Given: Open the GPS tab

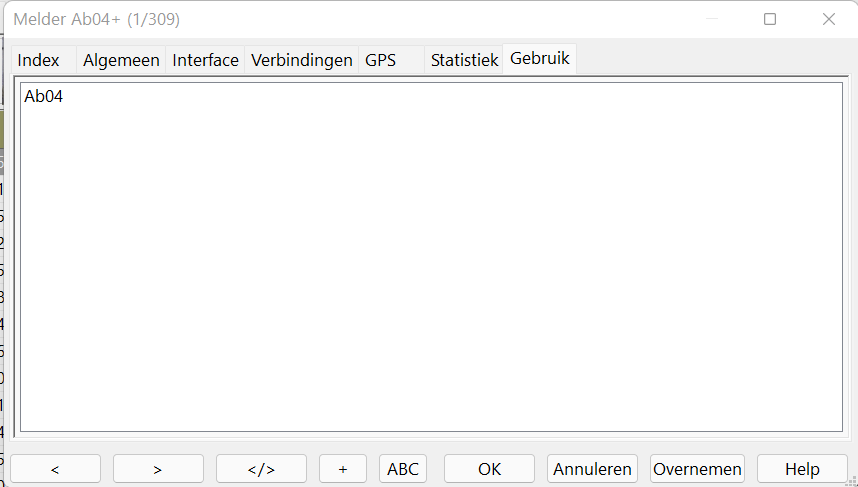Looking at the screenshot, I should 381,60.
